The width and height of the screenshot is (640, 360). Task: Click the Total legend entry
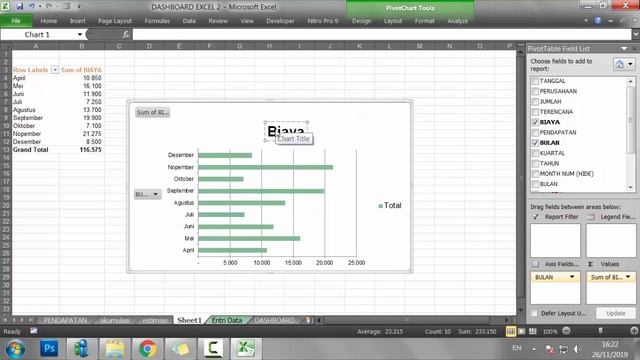tap(390, 205)
